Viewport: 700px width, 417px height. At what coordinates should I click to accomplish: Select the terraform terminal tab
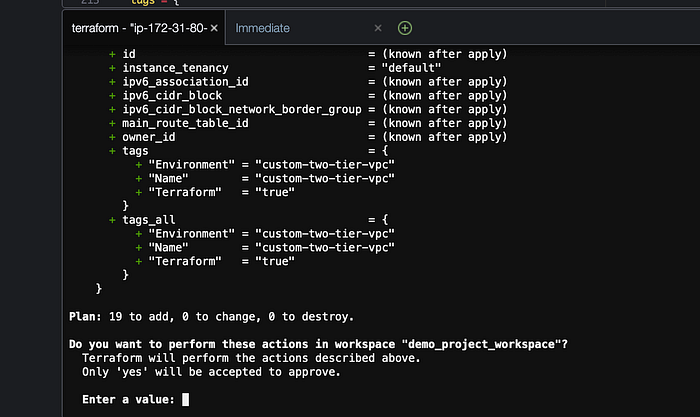(137, 28)
